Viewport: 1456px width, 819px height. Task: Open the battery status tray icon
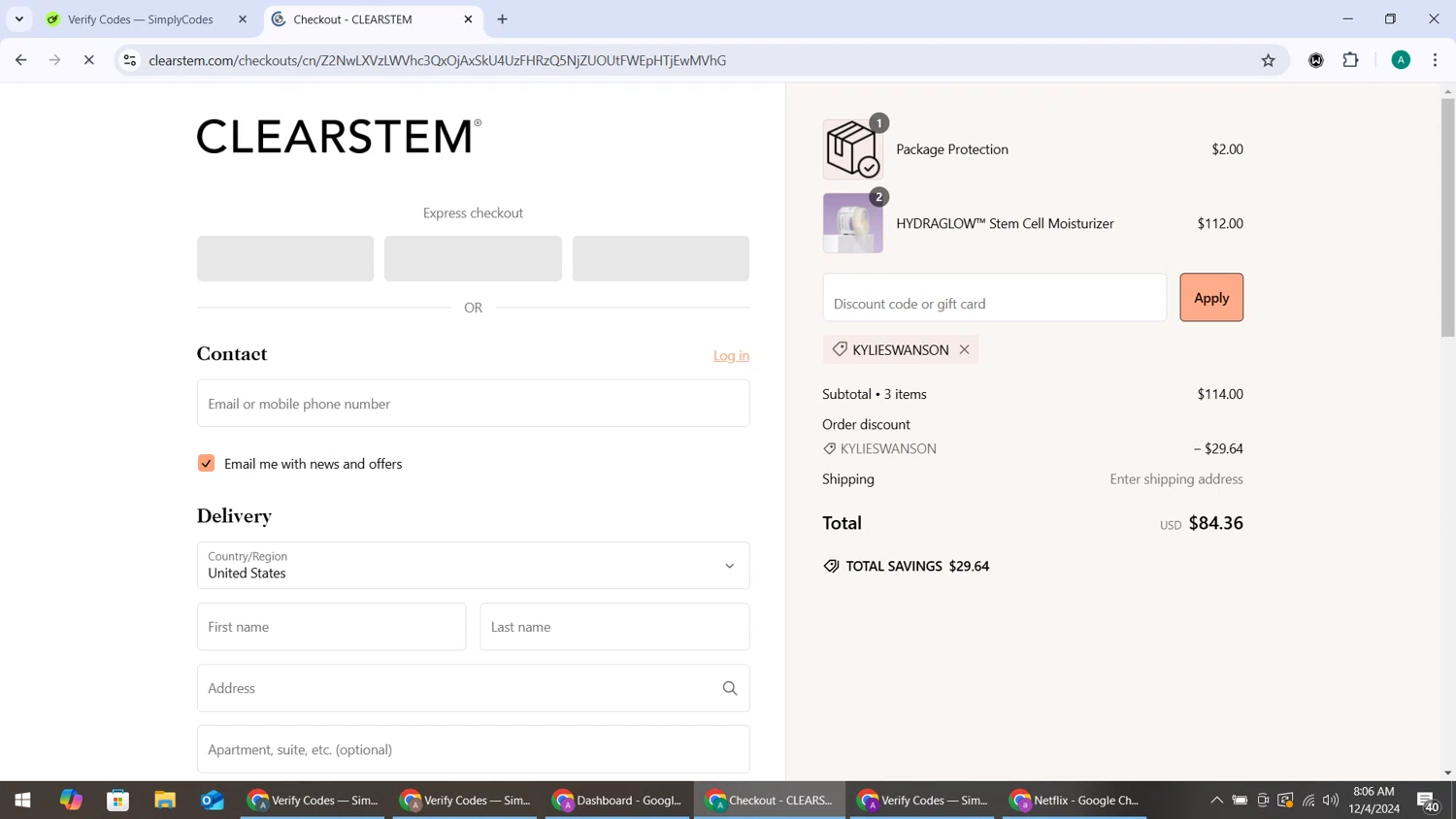[1240, 801]
